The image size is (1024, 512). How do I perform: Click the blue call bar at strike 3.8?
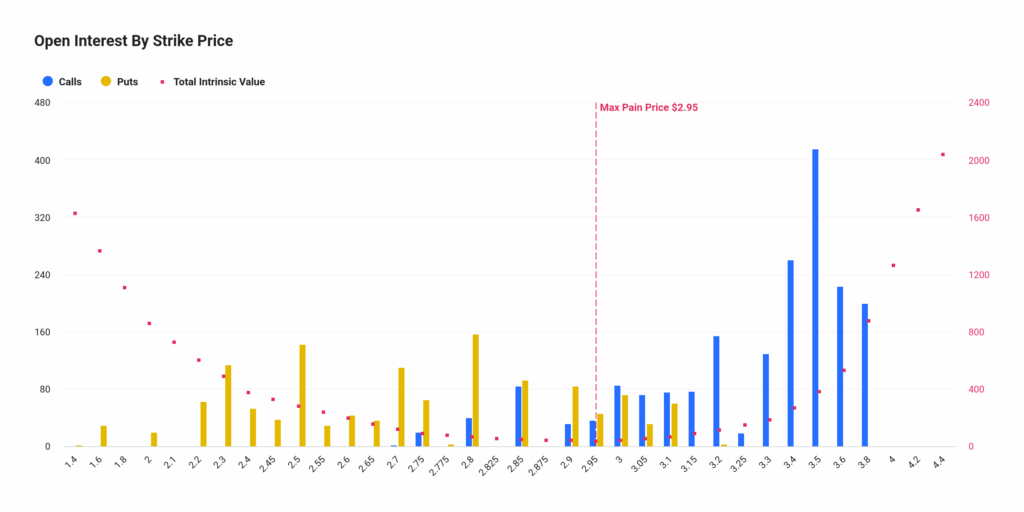pos(865,375)
